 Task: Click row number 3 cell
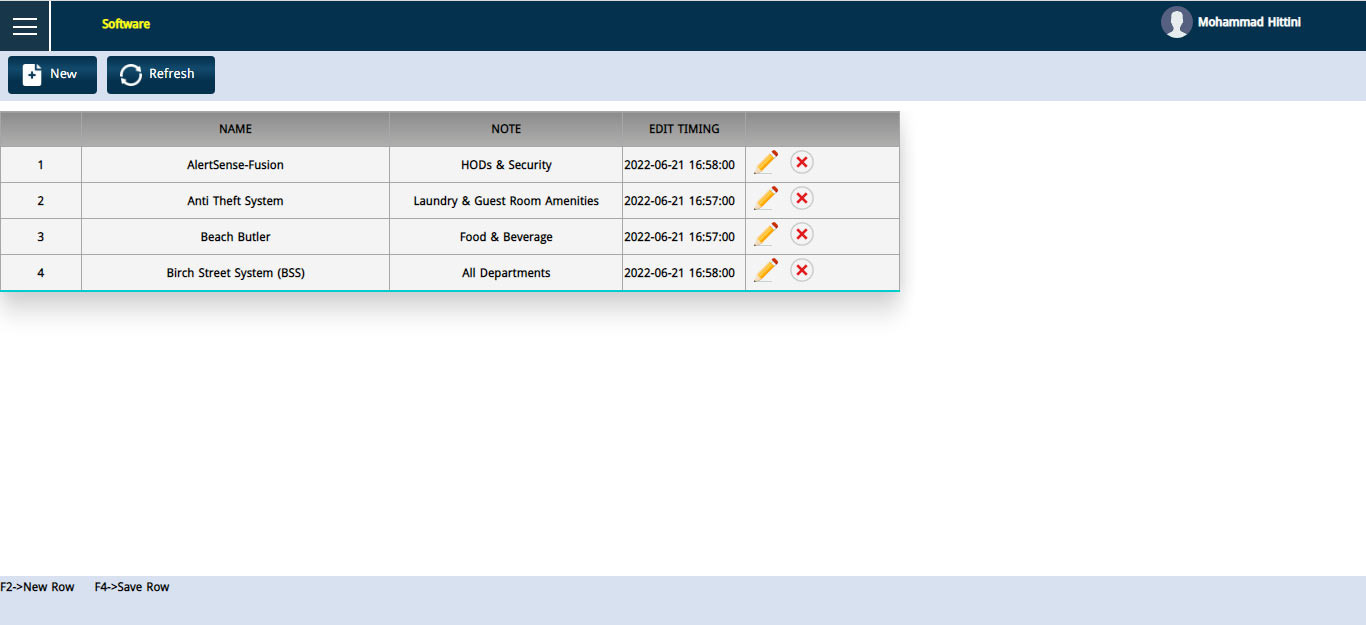tap(41, 237)
